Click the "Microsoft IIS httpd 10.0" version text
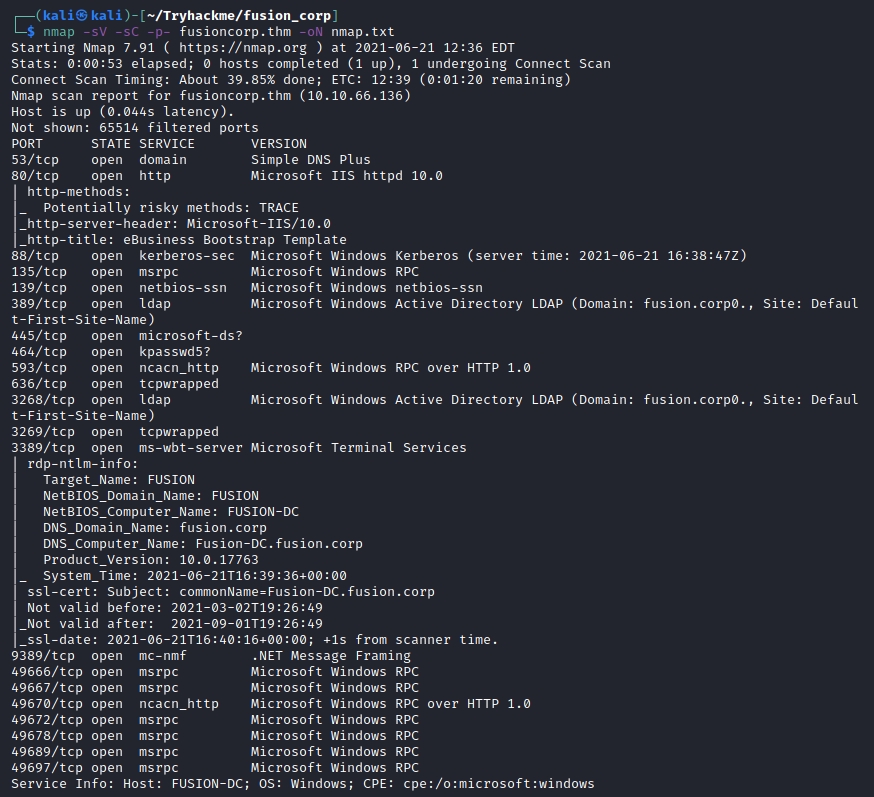The height and width of the screenshot is (797, 874). click(x=346, y=176)
